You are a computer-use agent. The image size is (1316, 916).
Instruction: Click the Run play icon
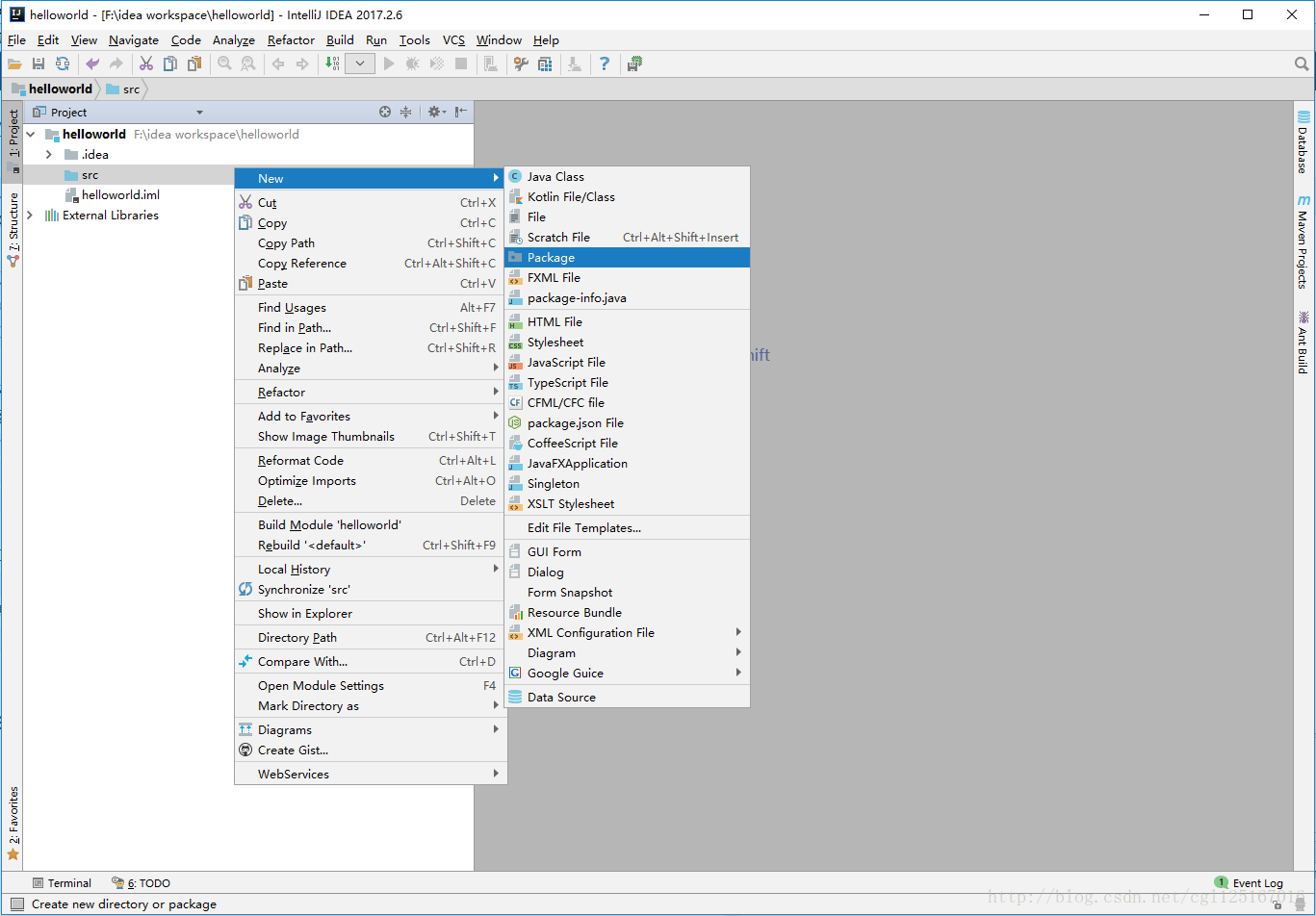pyautogui.click(x=389, y=64)
